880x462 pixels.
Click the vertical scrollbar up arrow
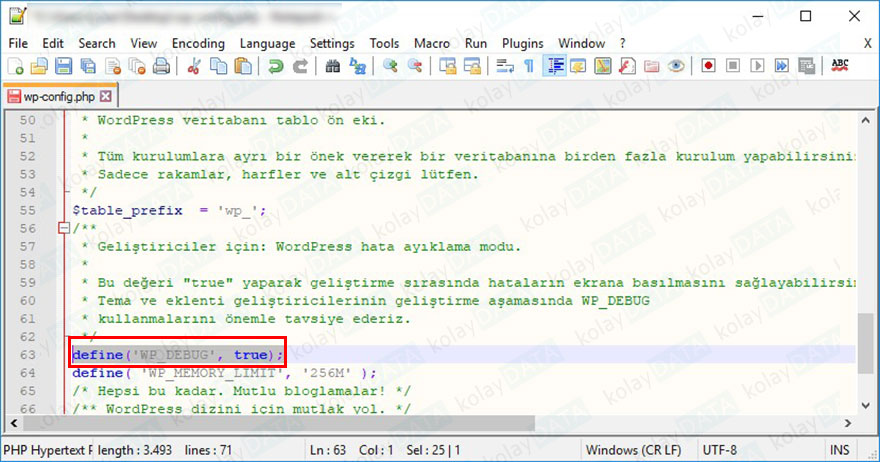pyautogui.click(x=865, y=120)
